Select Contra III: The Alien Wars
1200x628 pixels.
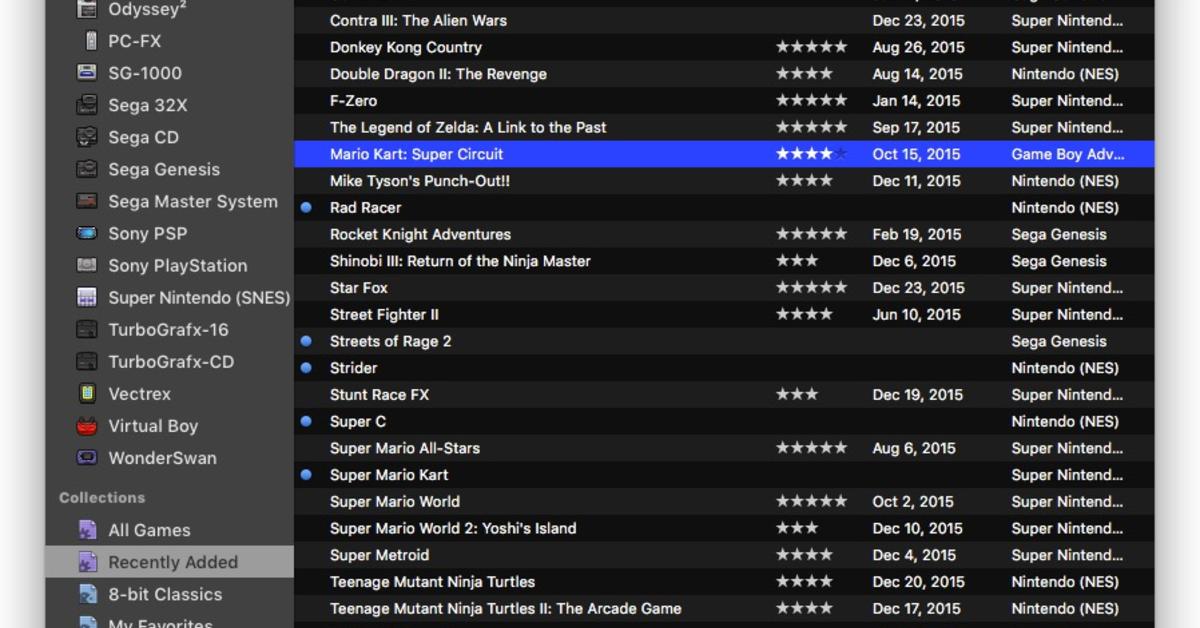pyautogui.click(x=418, y=20)
